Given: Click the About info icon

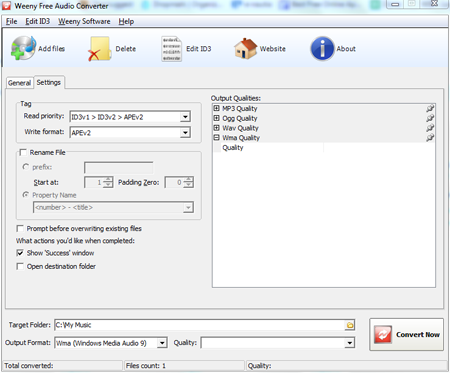Looking at the screenshot, I should tap(322, 49).
